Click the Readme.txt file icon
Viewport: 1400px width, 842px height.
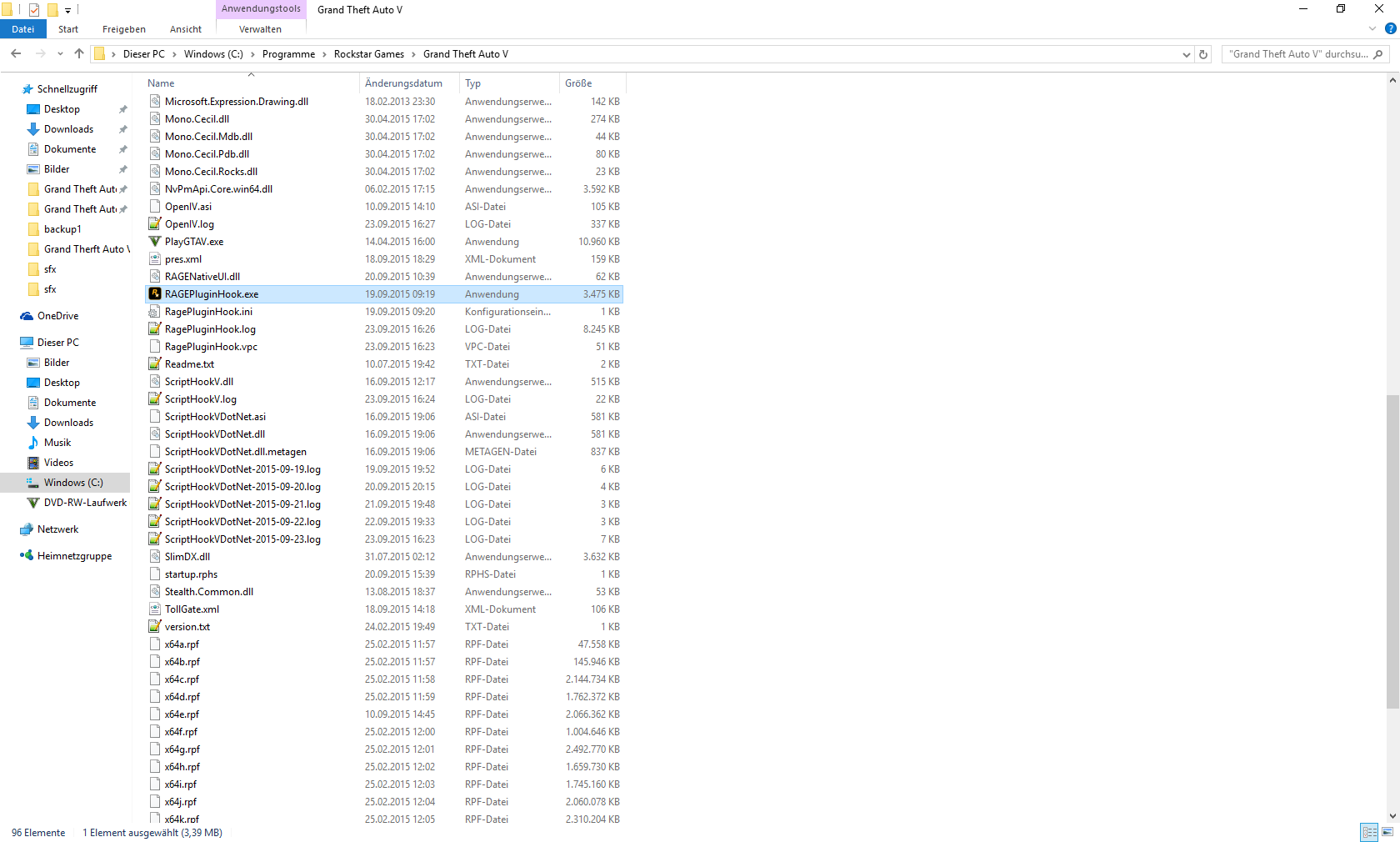click(154, 364)
